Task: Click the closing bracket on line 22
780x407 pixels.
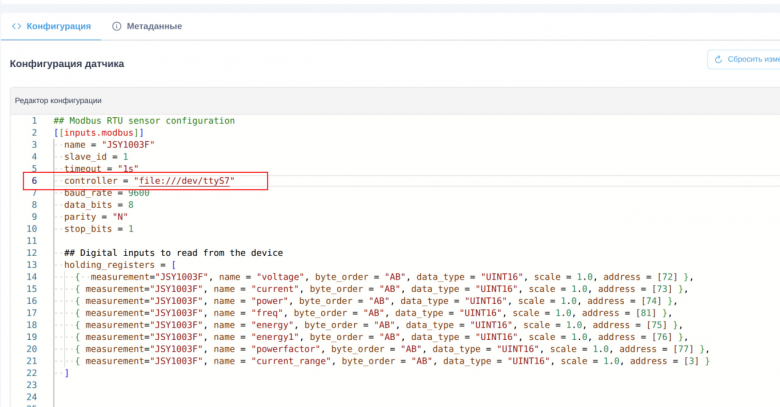Action: pos(67,373)
